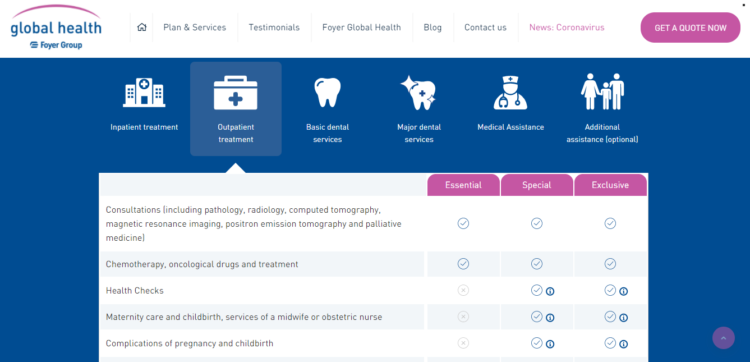The width and height of the screenshot is (750, 362).
Task: Click the Consultations row description text
Action: [254, 224]
